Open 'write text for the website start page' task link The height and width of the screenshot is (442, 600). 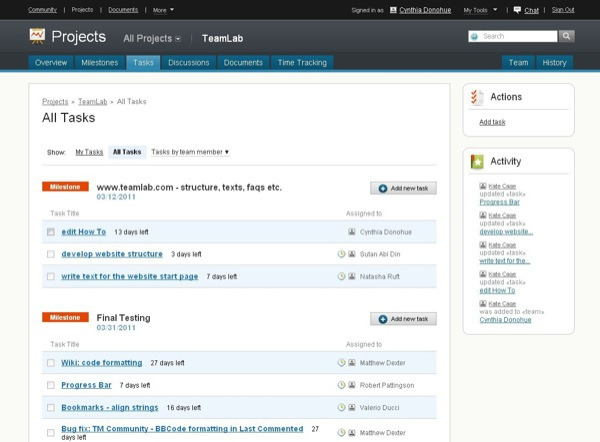[129, 276]
